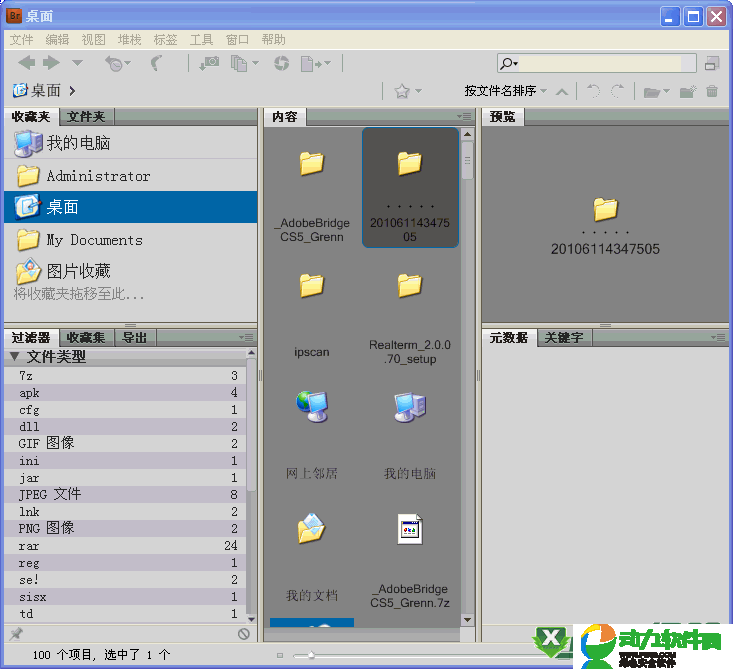Rotate the selection 90° counterclockwise

click(593, 91)
